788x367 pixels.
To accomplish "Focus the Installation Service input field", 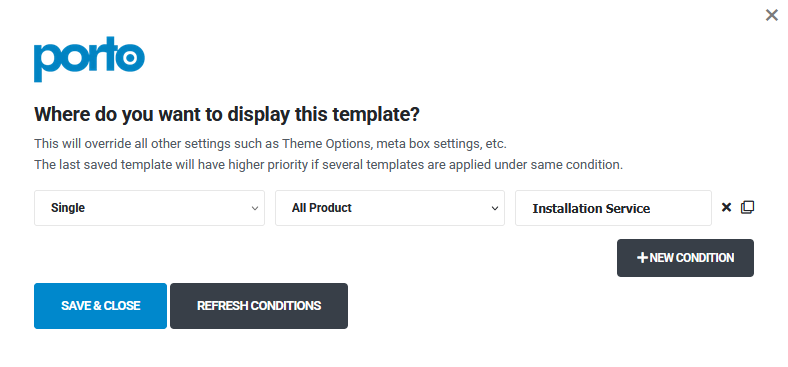I will click(x=613, y=208).
